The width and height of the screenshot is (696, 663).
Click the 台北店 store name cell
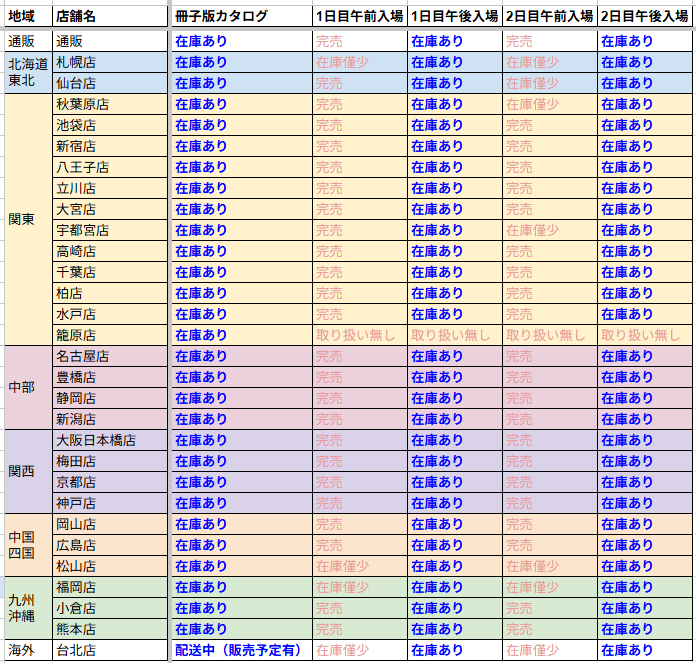[110, 650]
